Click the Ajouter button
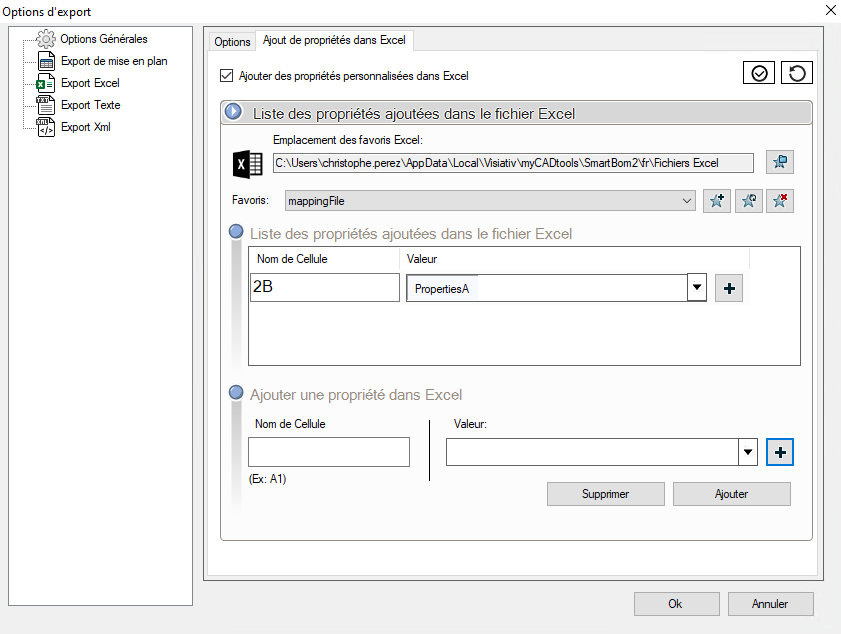The height and width of the screenshot is (634, 841). coord(731,494)
